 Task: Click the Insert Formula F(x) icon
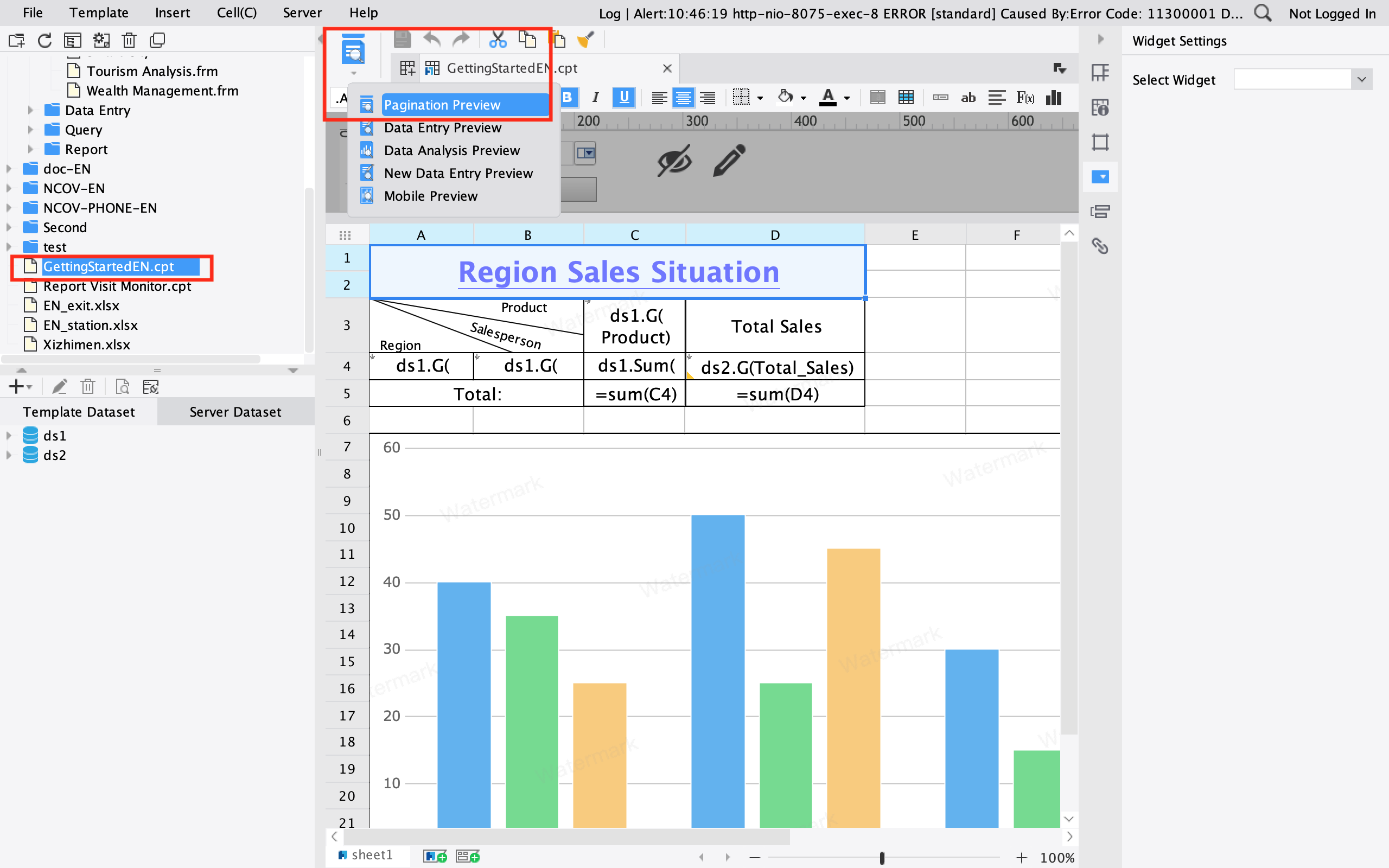pos(1025,98)
